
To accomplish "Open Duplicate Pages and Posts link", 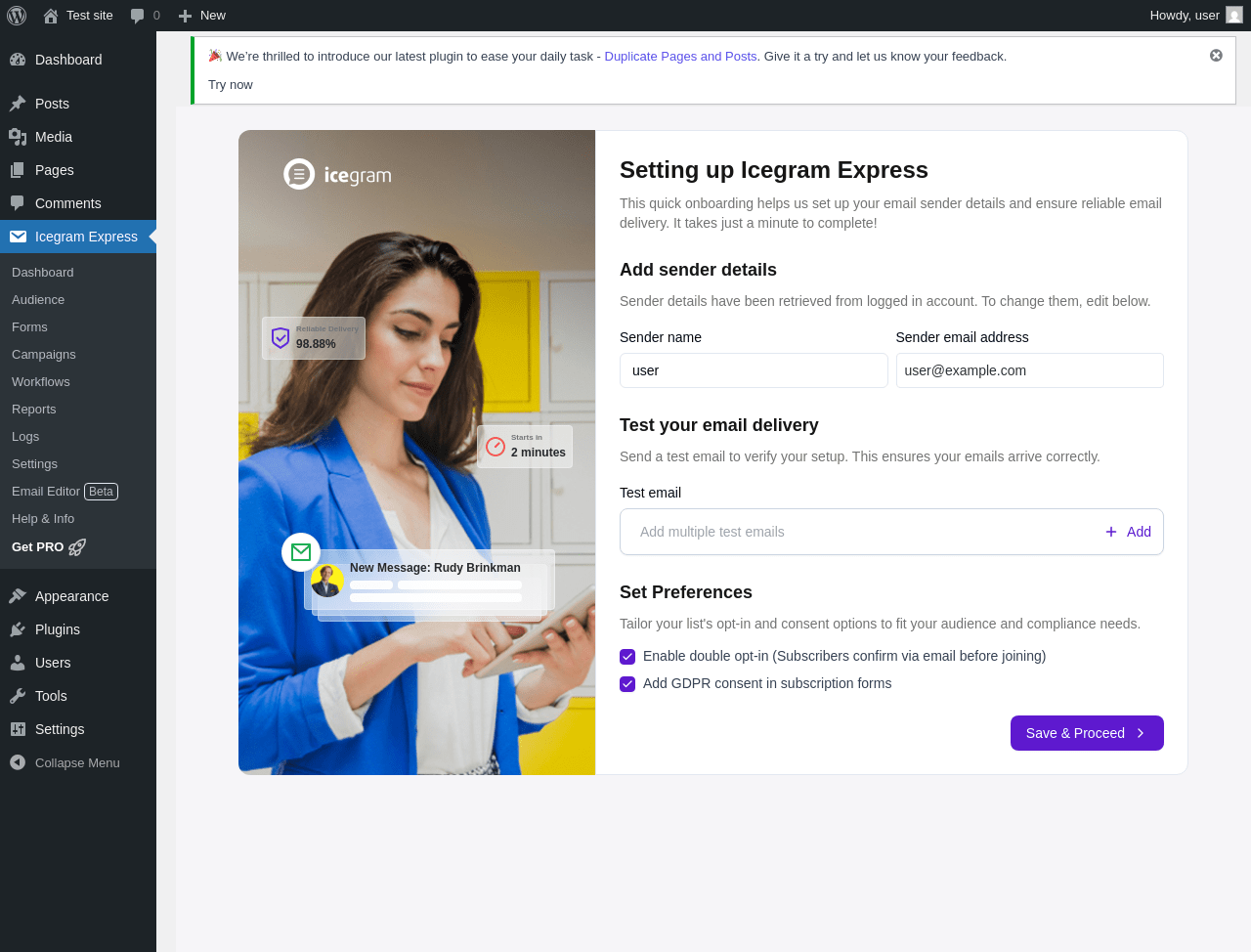I will [680, 57].
